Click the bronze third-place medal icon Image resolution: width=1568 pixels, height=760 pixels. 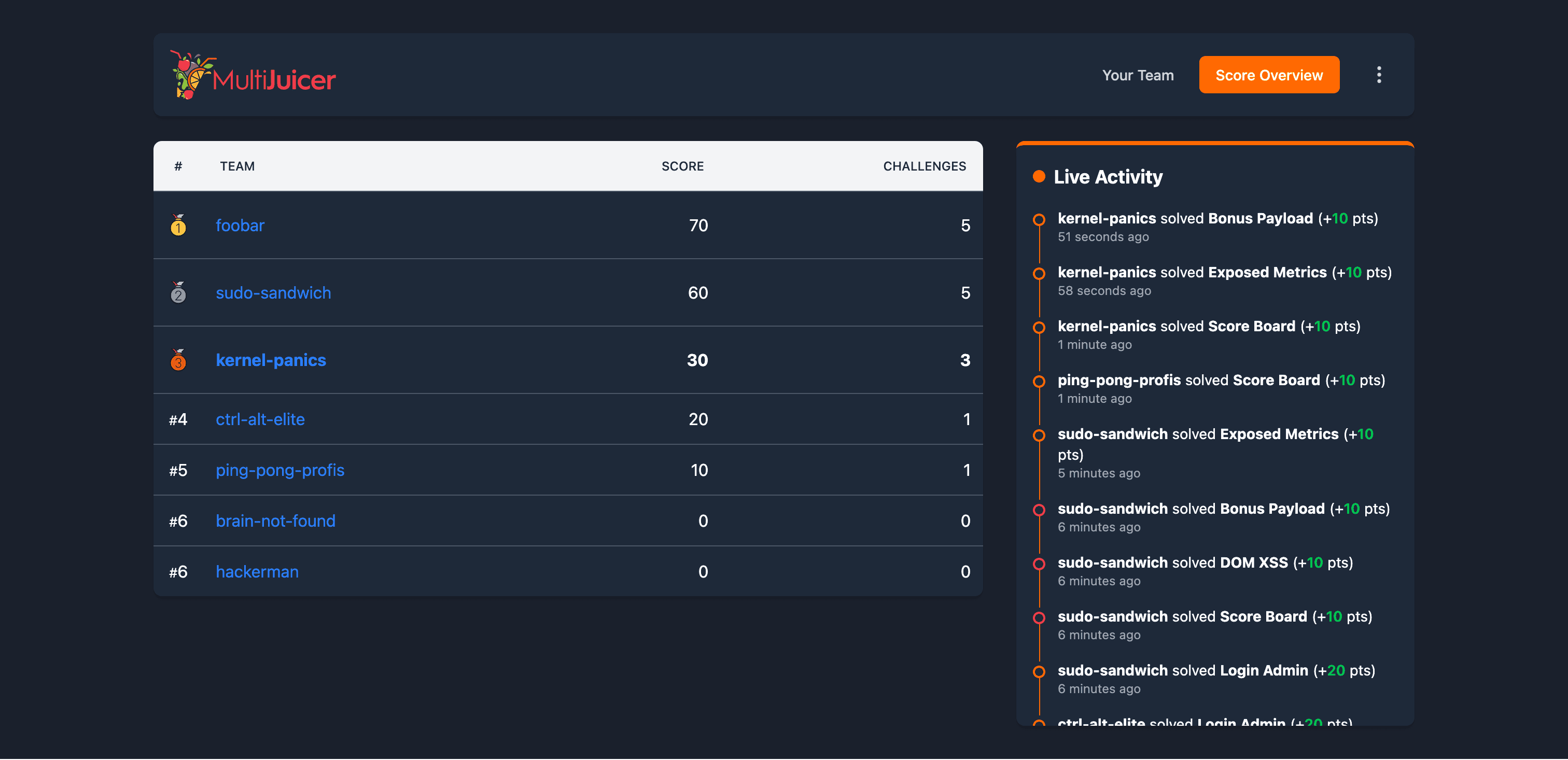point(178,360)
